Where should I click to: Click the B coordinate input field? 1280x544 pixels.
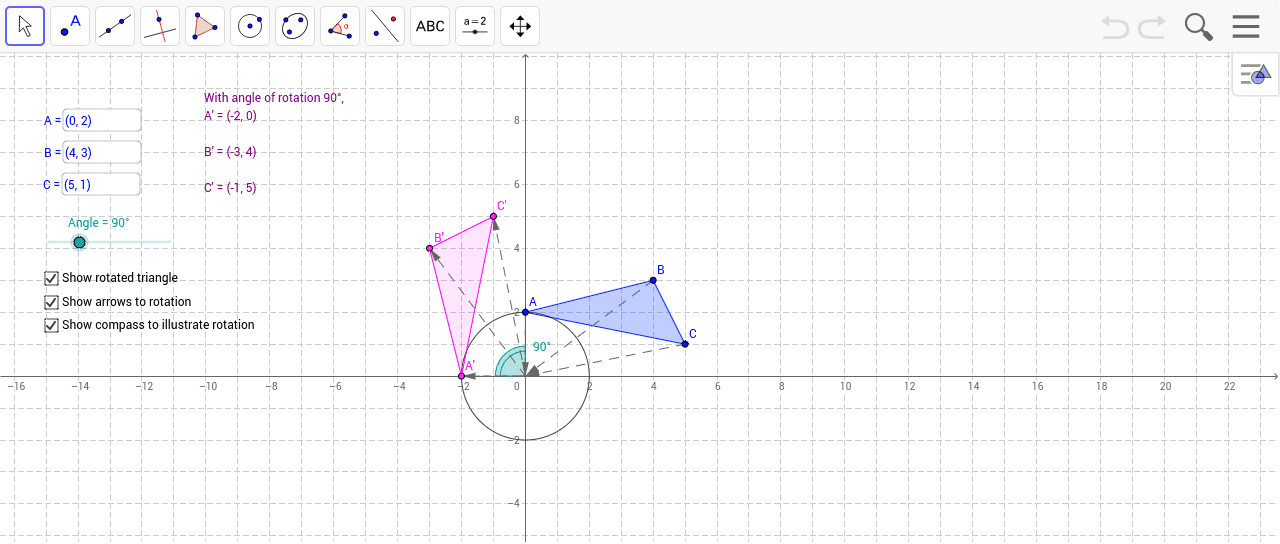(101, 152)
